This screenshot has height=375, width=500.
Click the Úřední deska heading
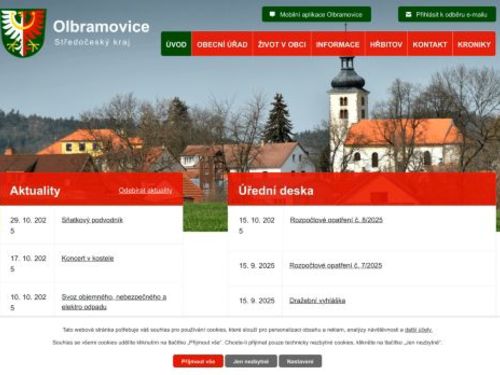276,191
